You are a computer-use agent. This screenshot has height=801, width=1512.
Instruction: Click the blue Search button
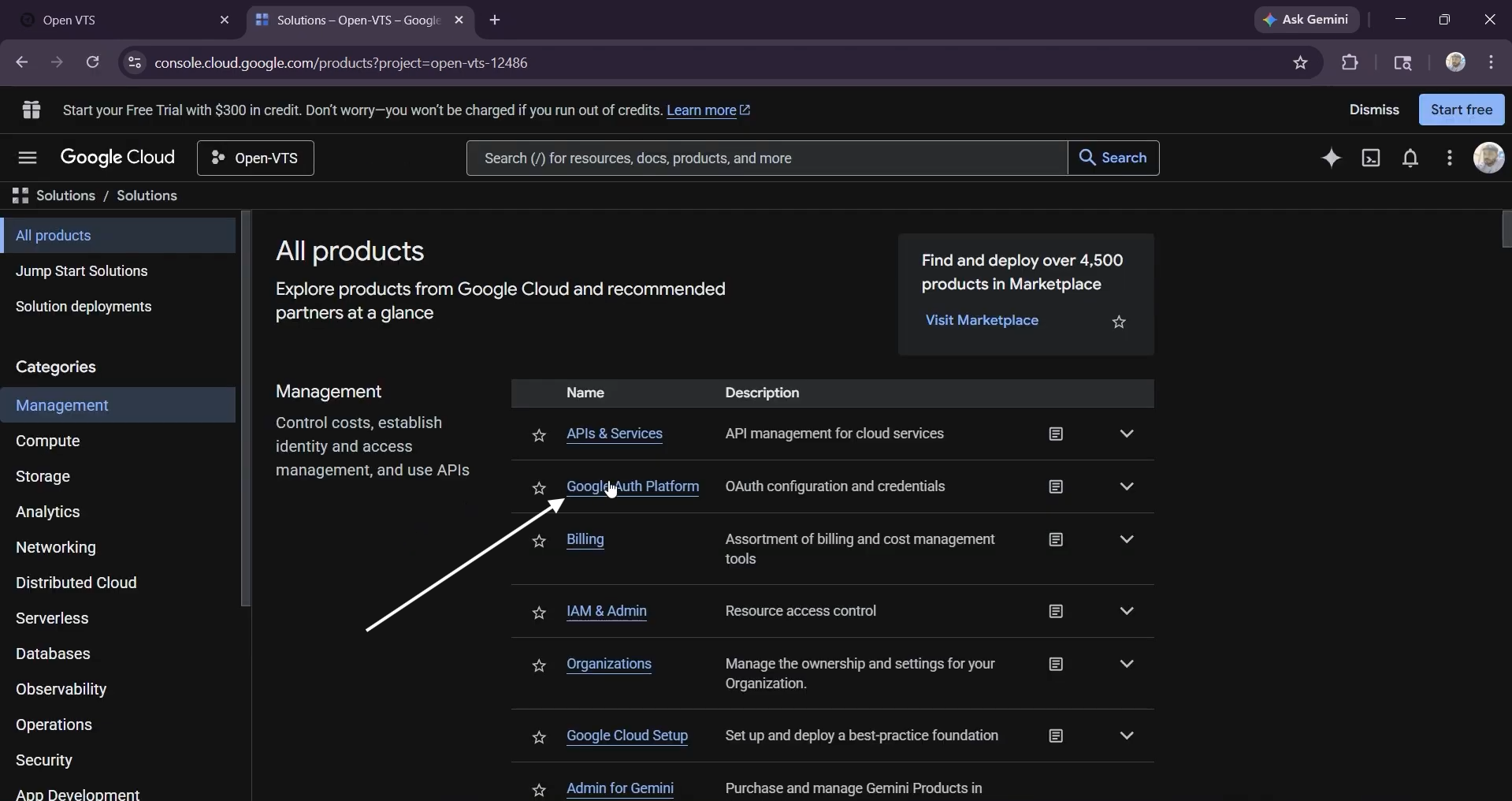pyautogui.click(x=1113, y=158)
